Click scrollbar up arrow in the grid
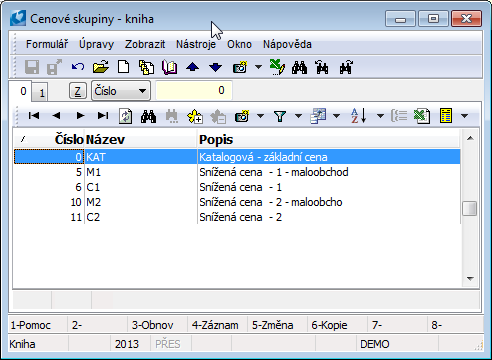492x360 pixels. point(470,138)
